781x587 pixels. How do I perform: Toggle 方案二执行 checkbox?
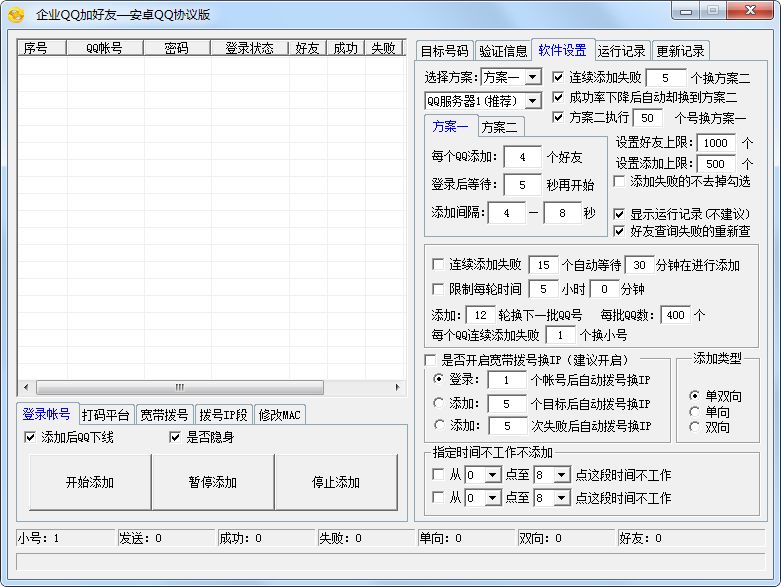(x=558, y=117)
